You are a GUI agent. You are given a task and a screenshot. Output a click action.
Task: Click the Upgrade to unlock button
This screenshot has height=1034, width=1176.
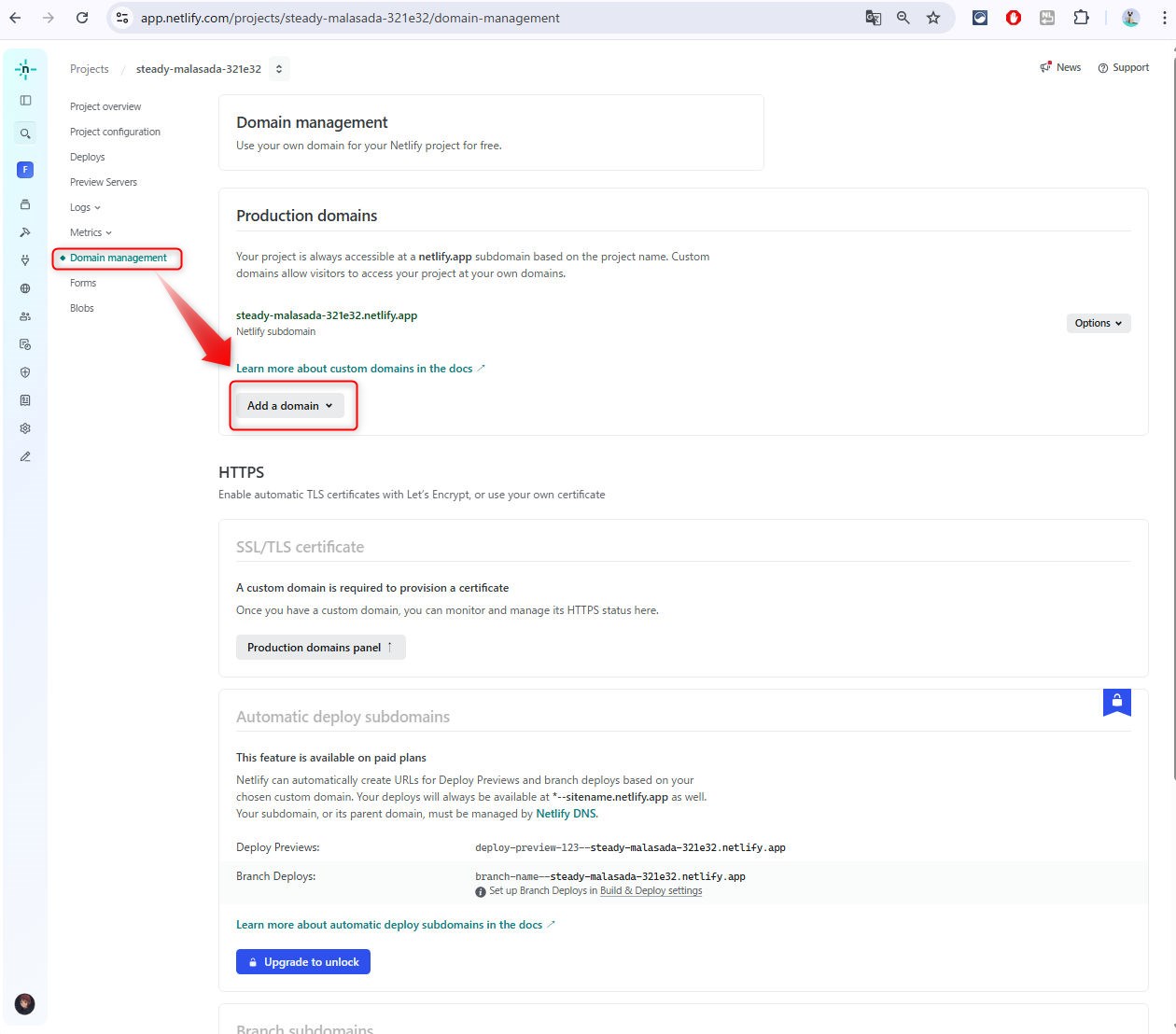pos(302,962)
